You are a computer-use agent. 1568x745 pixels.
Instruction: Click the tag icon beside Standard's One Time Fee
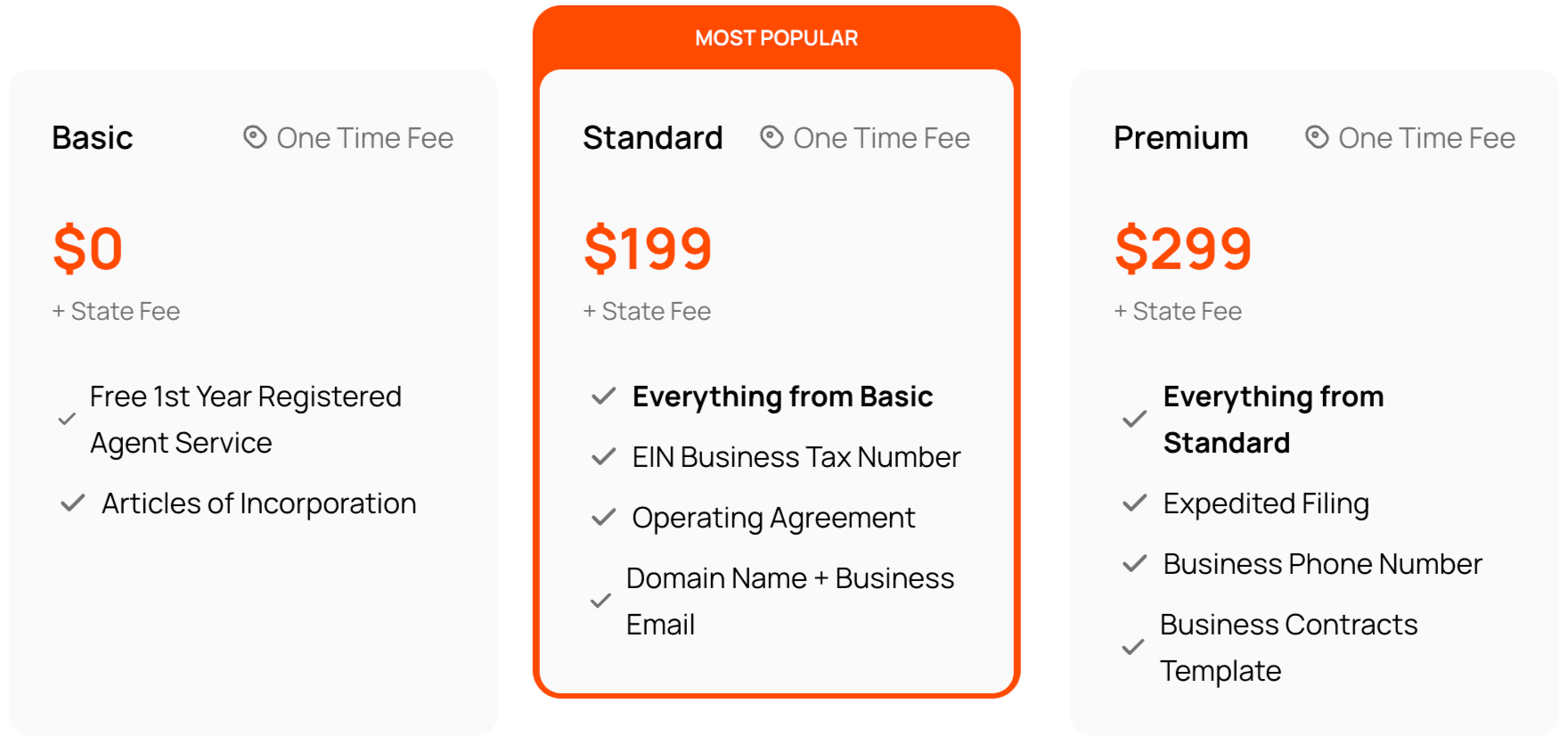click(770, 137)
